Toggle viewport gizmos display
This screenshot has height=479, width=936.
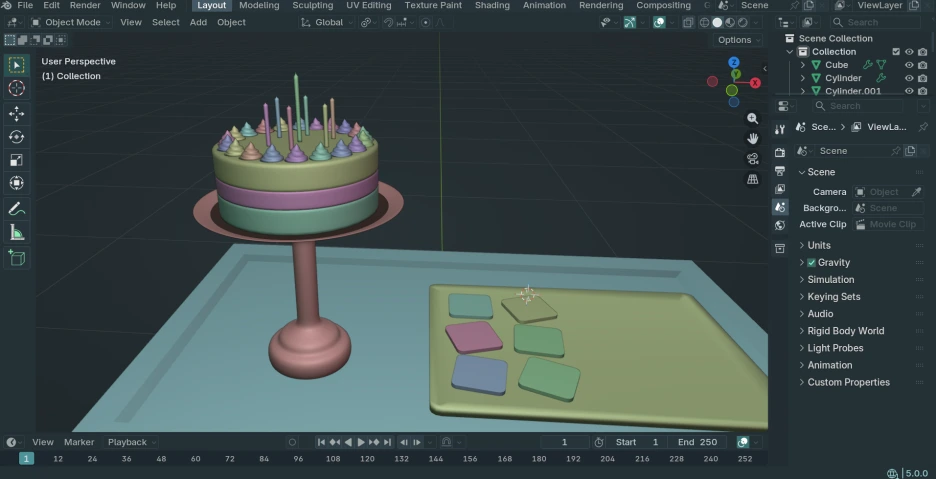[x=630, y=23]
